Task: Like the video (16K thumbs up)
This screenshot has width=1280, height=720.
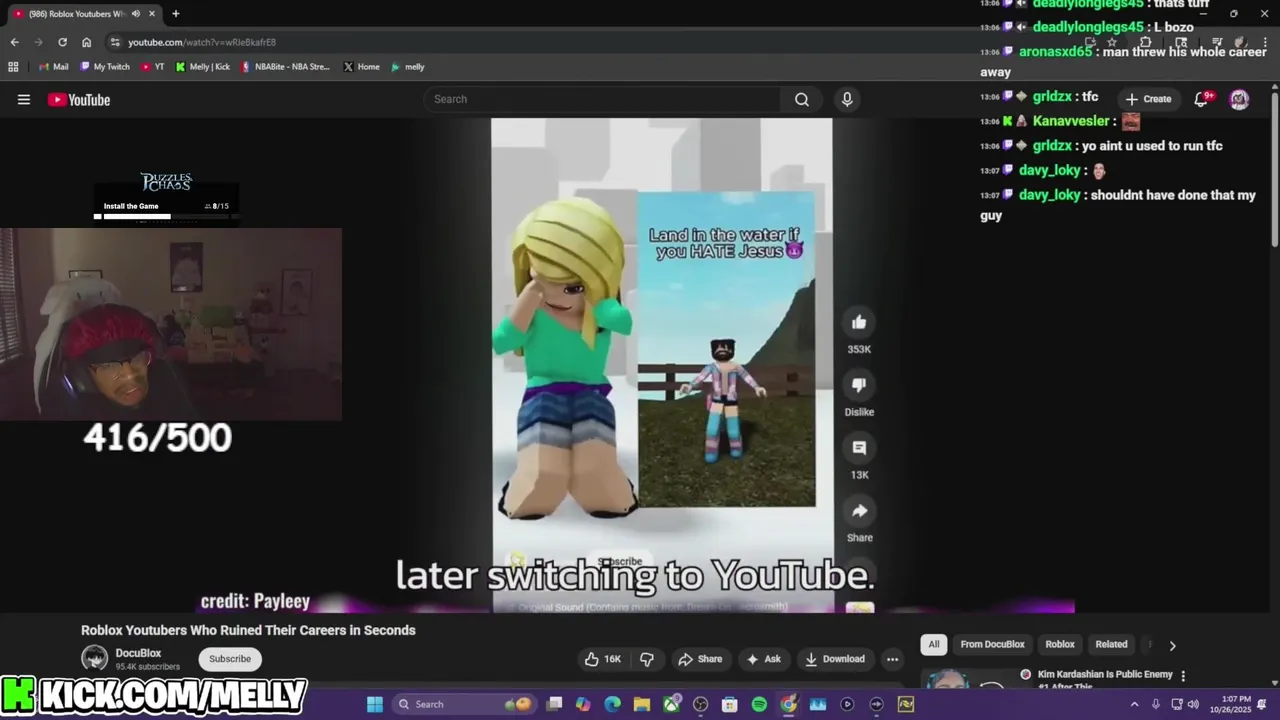Action: click(x=603, y=659)
